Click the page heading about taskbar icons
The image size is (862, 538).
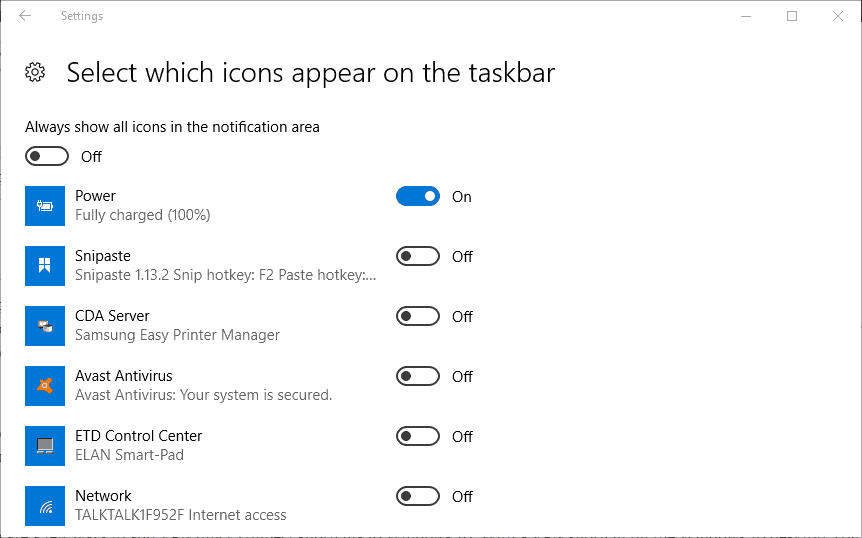coord(310,73)
